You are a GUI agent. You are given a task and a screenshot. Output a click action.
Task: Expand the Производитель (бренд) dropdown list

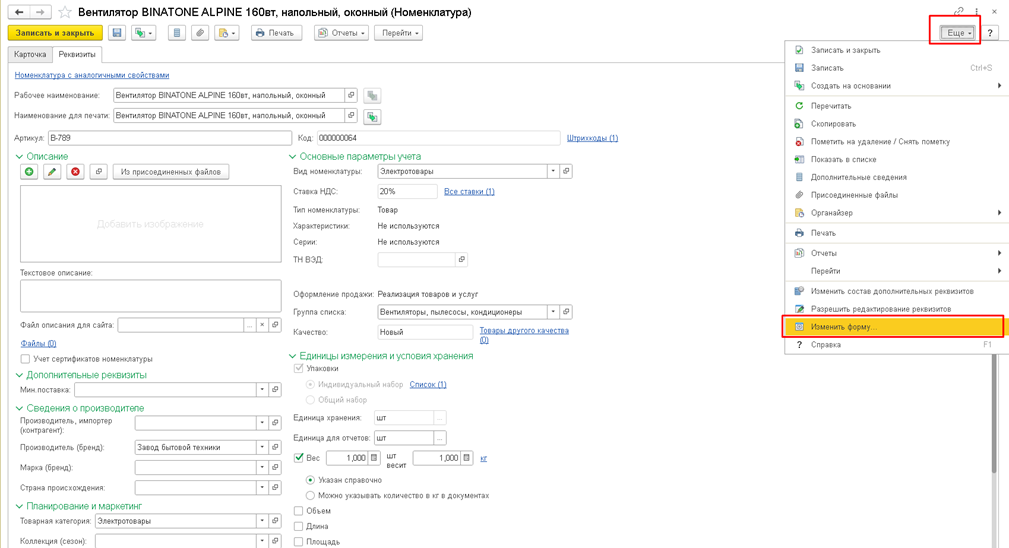click(262, 448)
